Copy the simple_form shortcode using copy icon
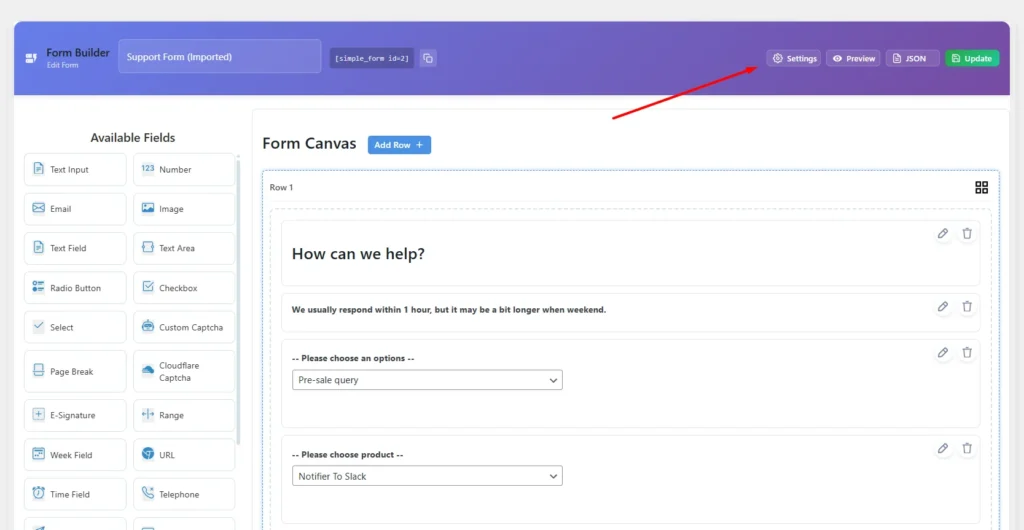The image size is (1024, 530). point(428,58)
